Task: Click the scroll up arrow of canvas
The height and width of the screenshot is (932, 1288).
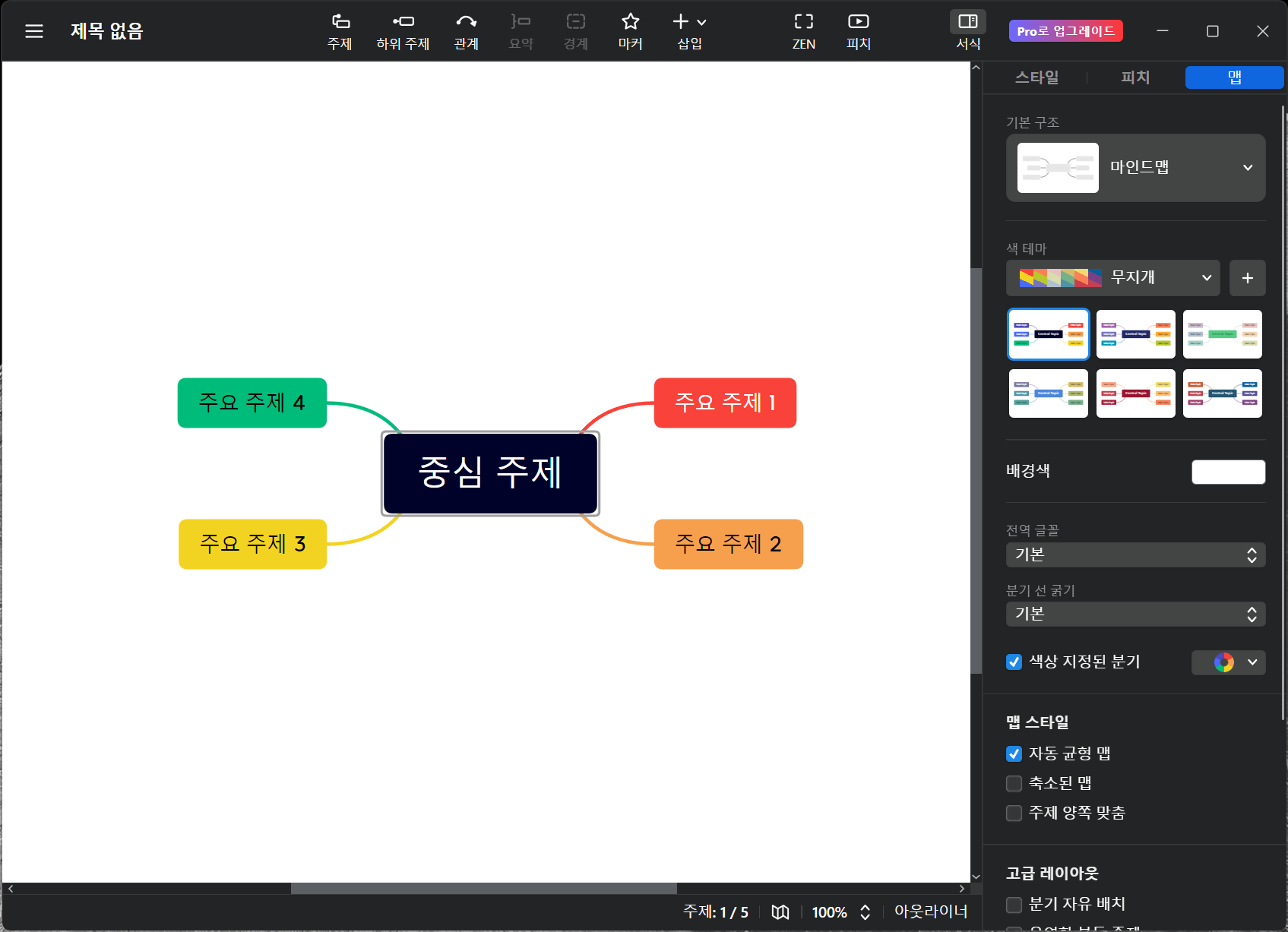Action: click(x=976, y=68)
